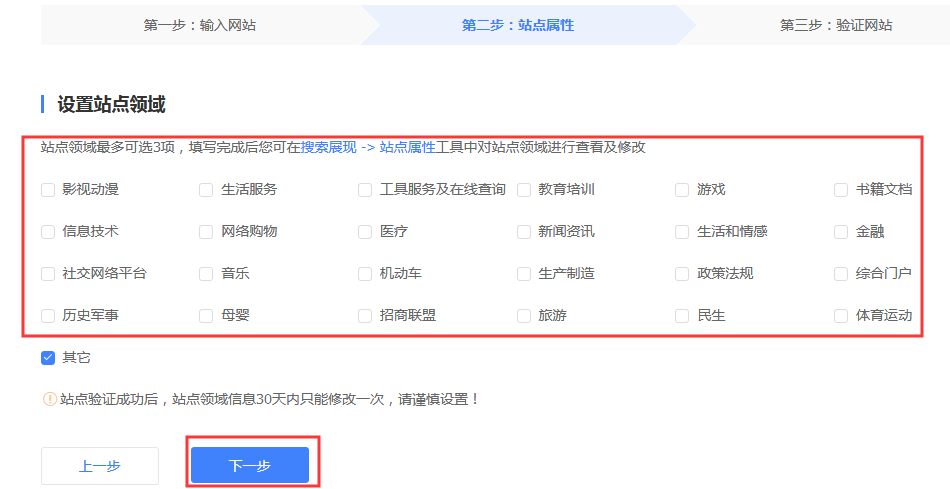
Task: Go to 第三步：验证网站 step
Action: tap(836, 25)
